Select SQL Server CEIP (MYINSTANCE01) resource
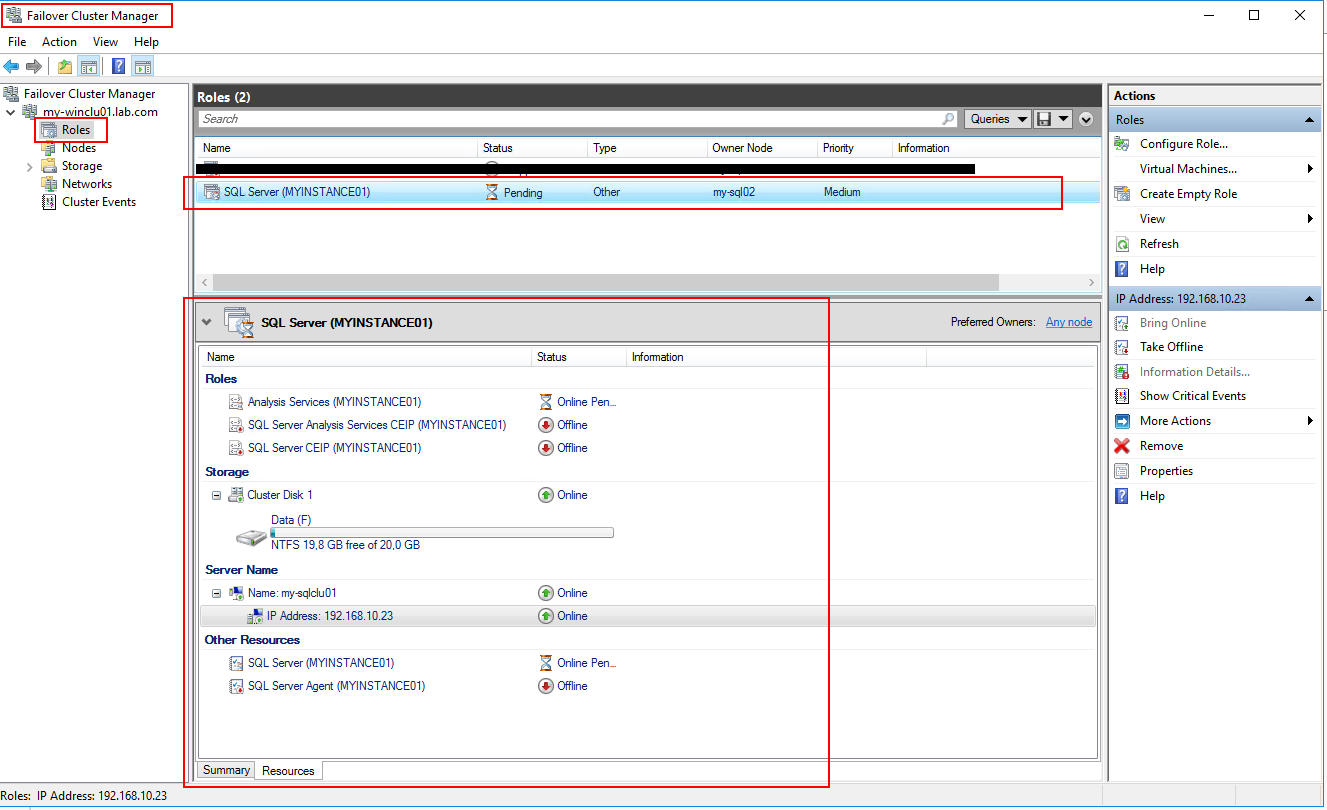Image resolution: width=1327 pixels, height=810 pixels. pyautogui.click(x=334, y=448)
